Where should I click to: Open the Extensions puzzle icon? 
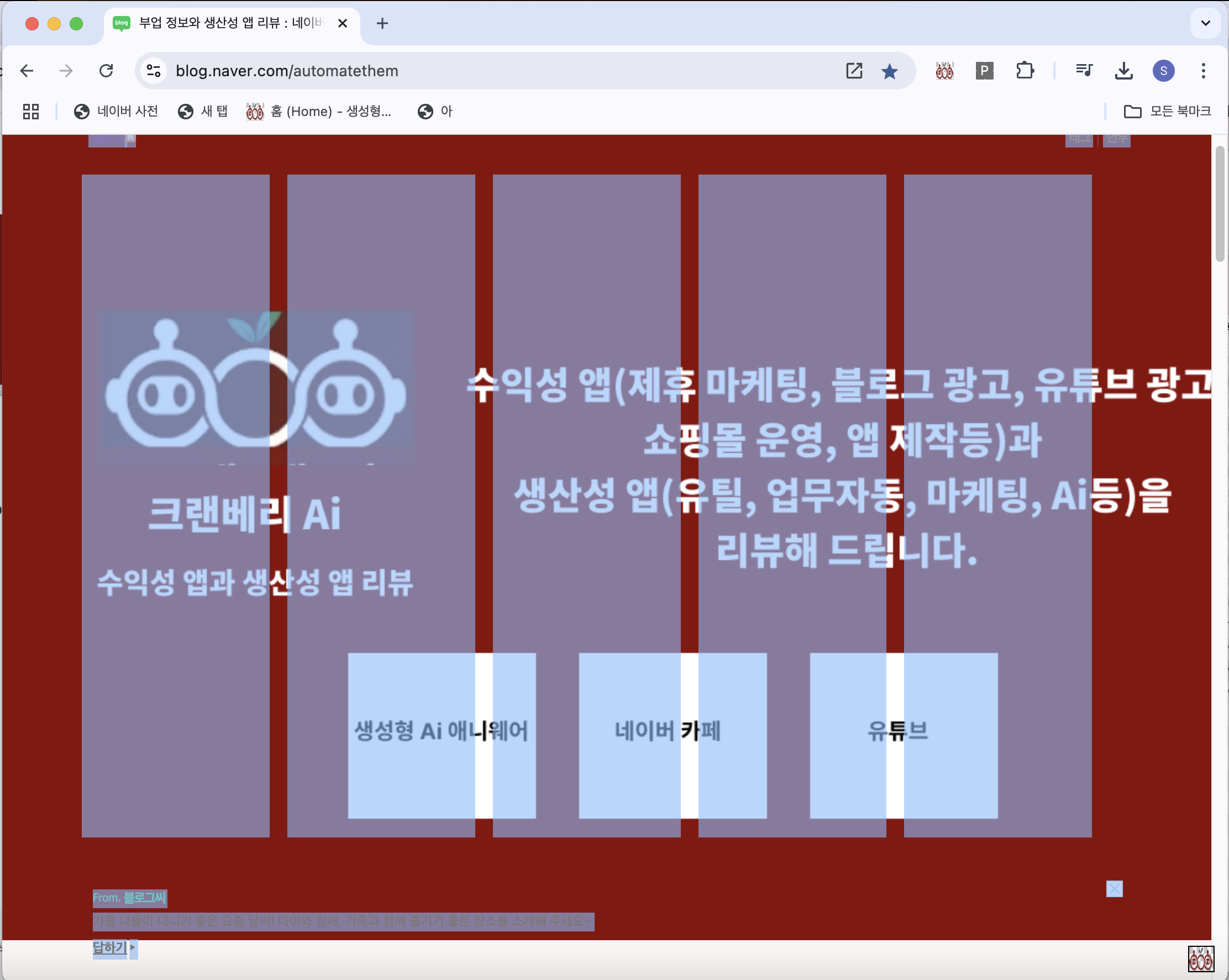(1025, 71)
